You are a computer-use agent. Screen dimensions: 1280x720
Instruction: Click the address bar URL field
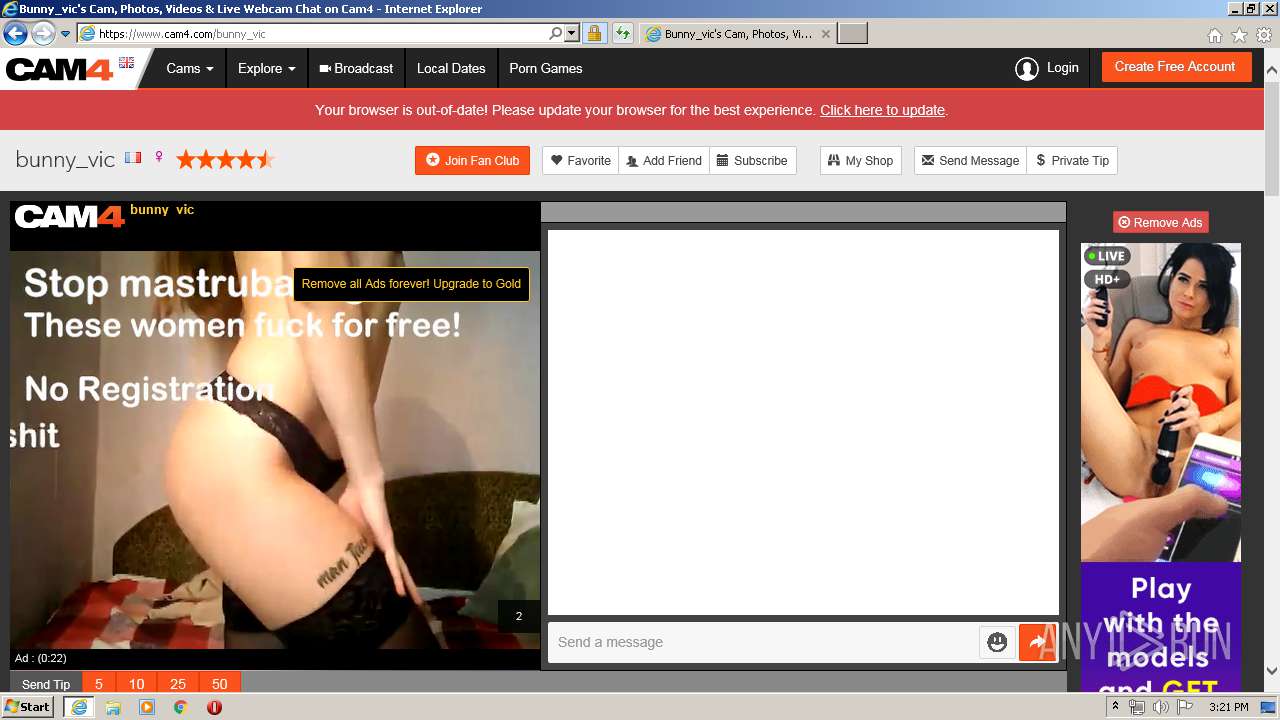pos(320,33)
